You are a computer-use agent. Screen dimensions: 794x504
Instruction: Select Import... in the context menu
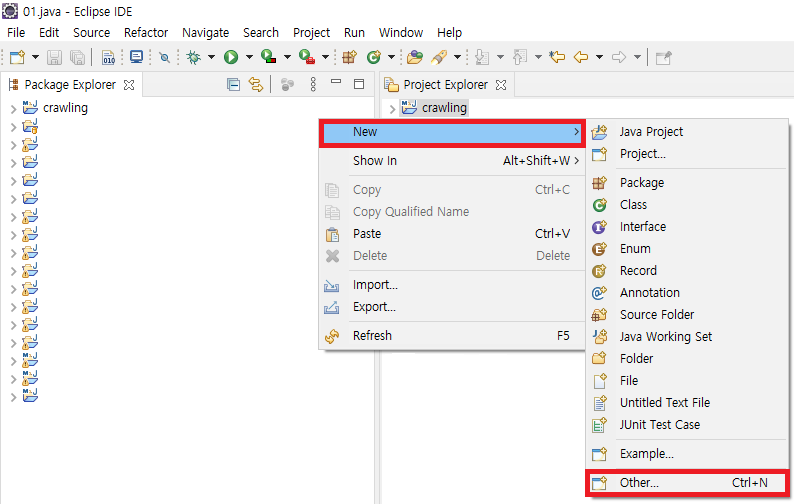tap(452, 285)
